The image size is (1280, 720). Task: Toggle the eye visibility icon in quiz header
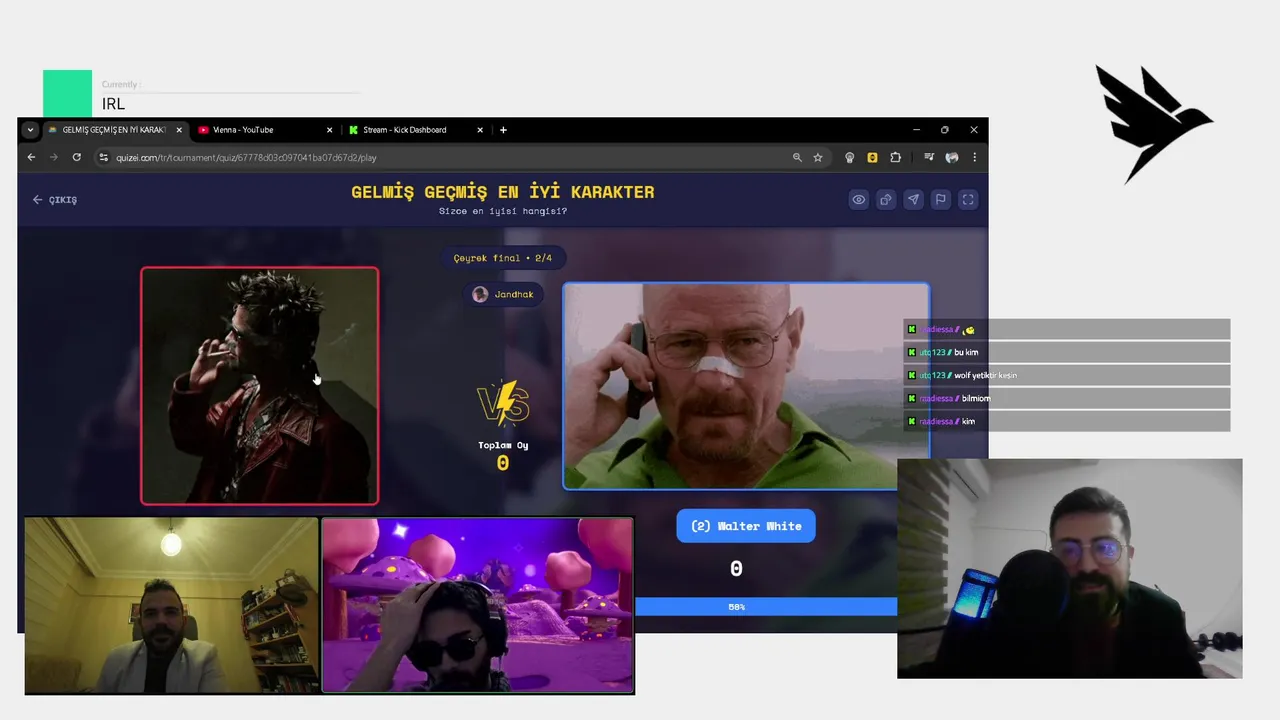point(858,200)
